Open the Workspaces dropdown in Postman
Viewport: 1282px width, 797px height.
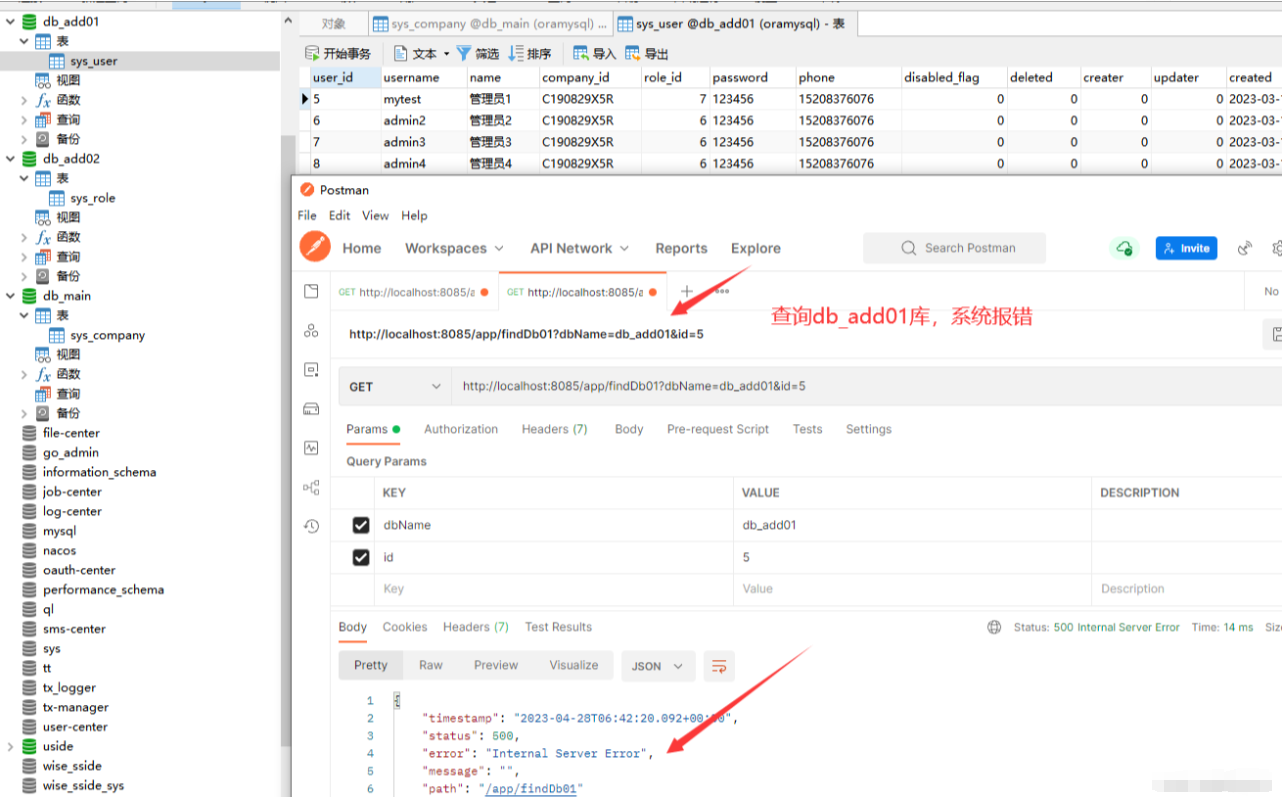pyautogui.click(x=454, y=248)
